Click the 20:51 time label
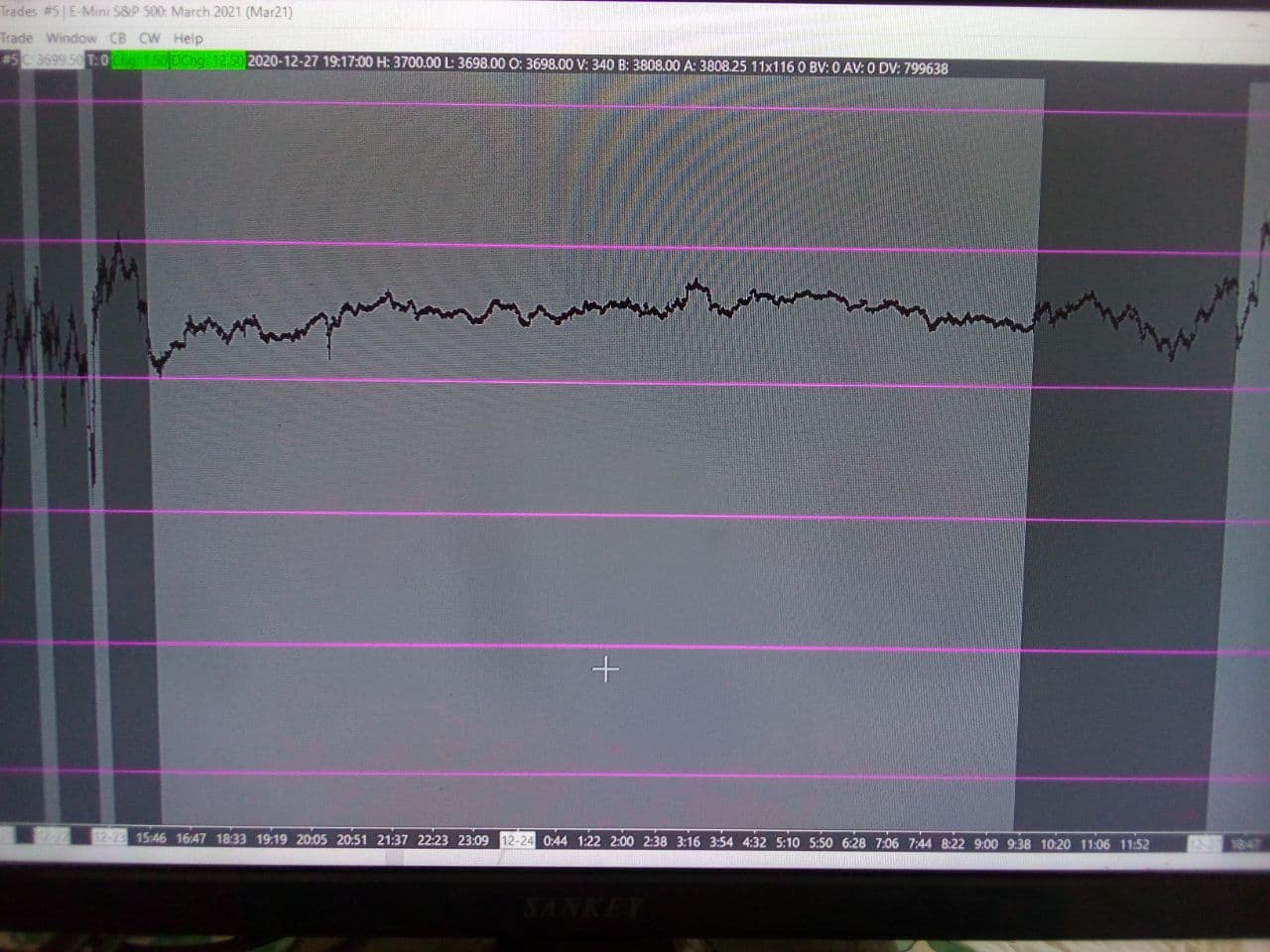Image resolution: width=1270 pixels, height=952 pixels. 351,840
